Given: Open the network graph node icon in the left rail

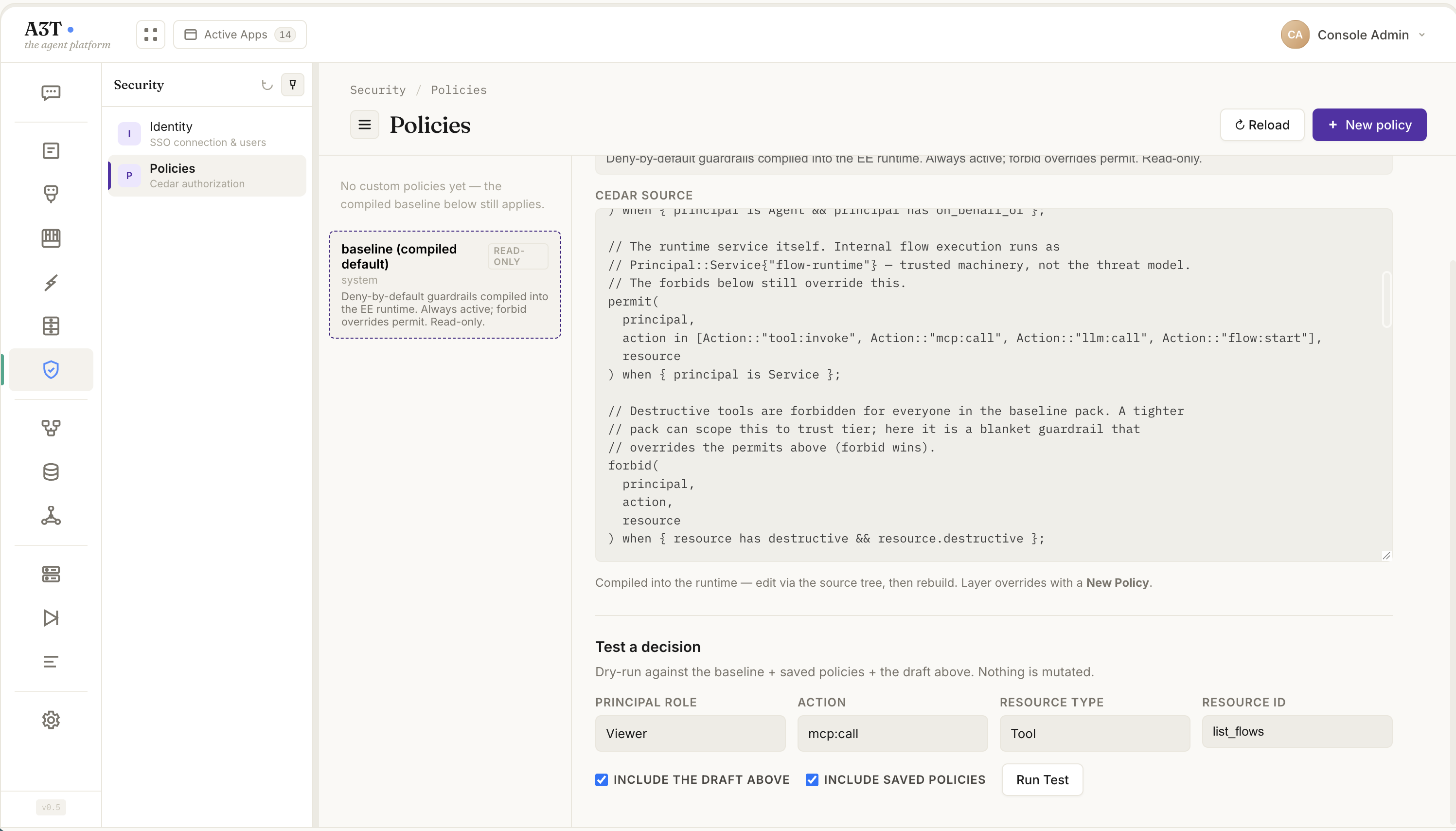Looking at the screenshot, I should (x=51, y=515).
